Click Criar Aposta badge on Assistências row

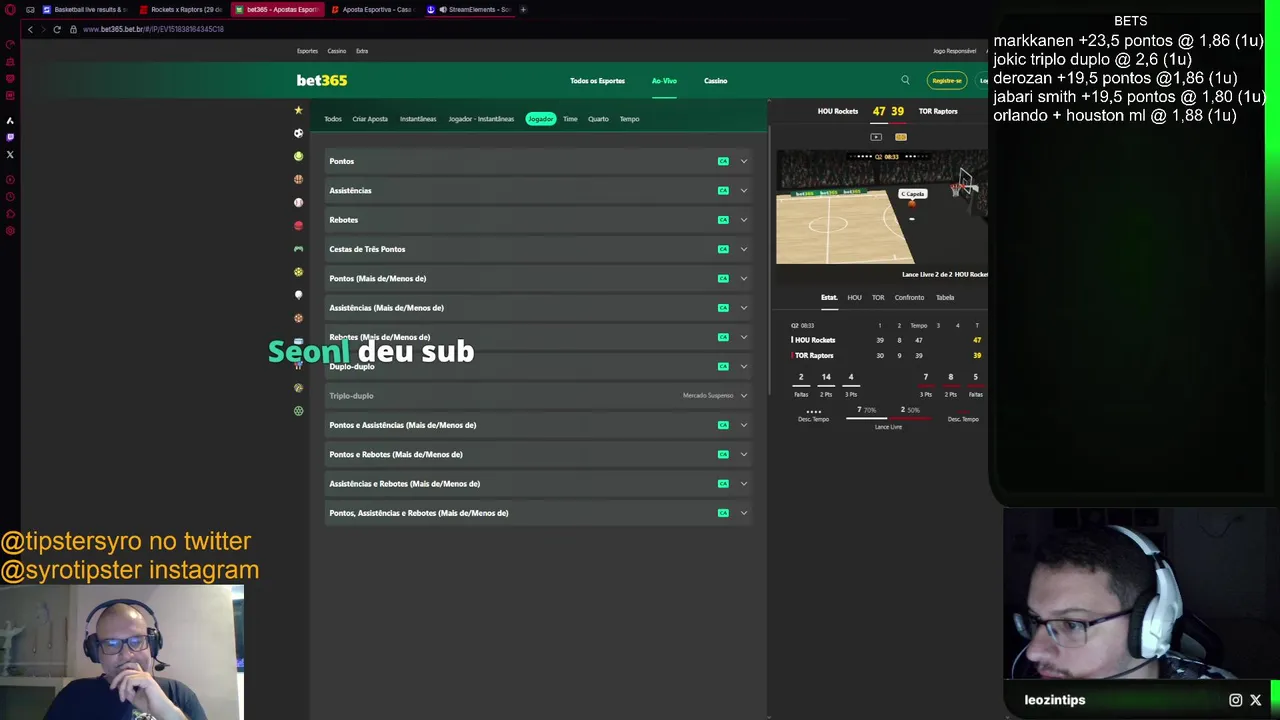click(x=723, y=190)
